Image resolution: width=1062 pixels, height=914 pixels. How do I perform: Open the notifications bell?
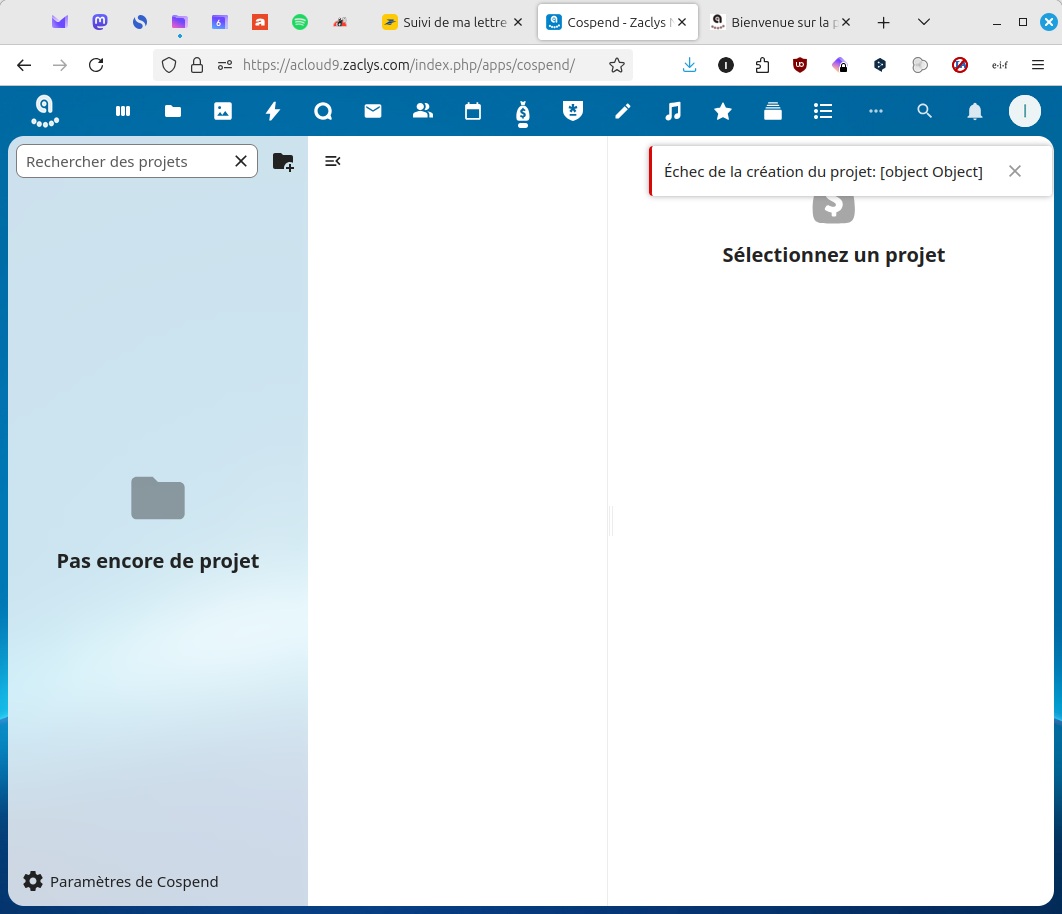975,111
